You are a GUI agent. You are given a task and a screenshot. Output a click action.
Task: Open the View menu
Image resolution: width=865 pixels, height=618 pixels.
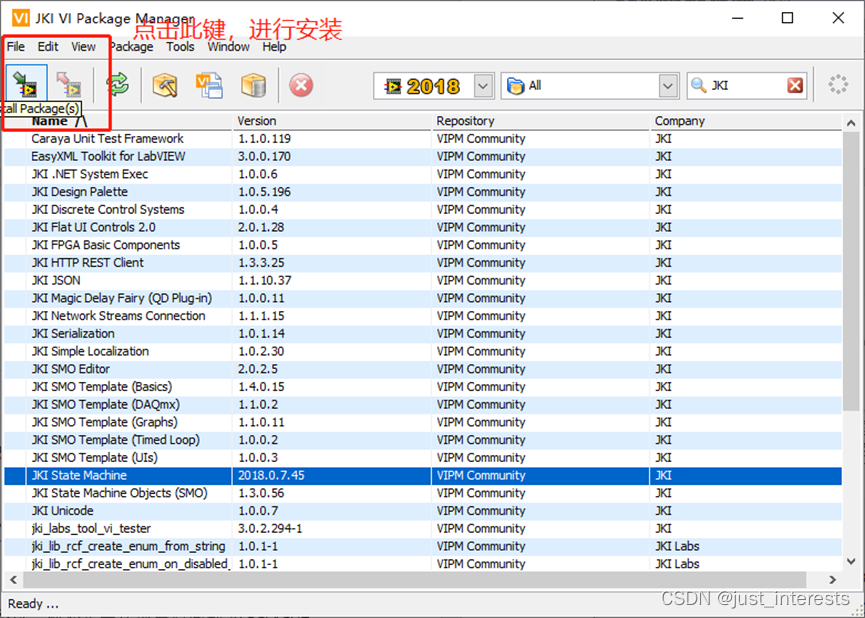coord(83,47)
